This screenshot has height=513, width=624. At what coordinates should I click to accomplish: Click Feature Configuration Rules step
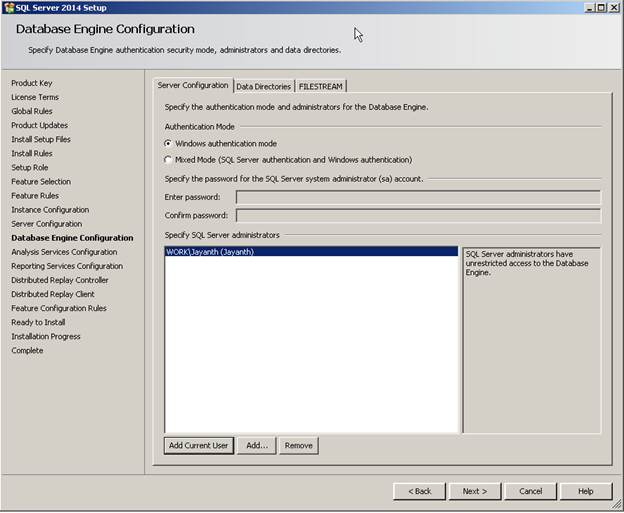point(59,308)
